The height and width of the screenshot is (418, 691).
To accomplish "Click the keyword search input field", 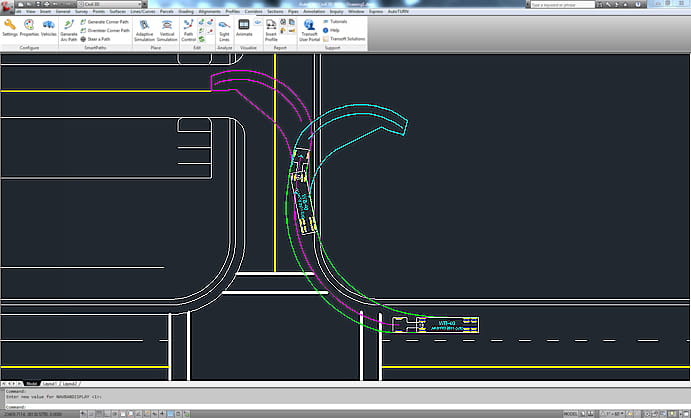I will coord(562,4).
